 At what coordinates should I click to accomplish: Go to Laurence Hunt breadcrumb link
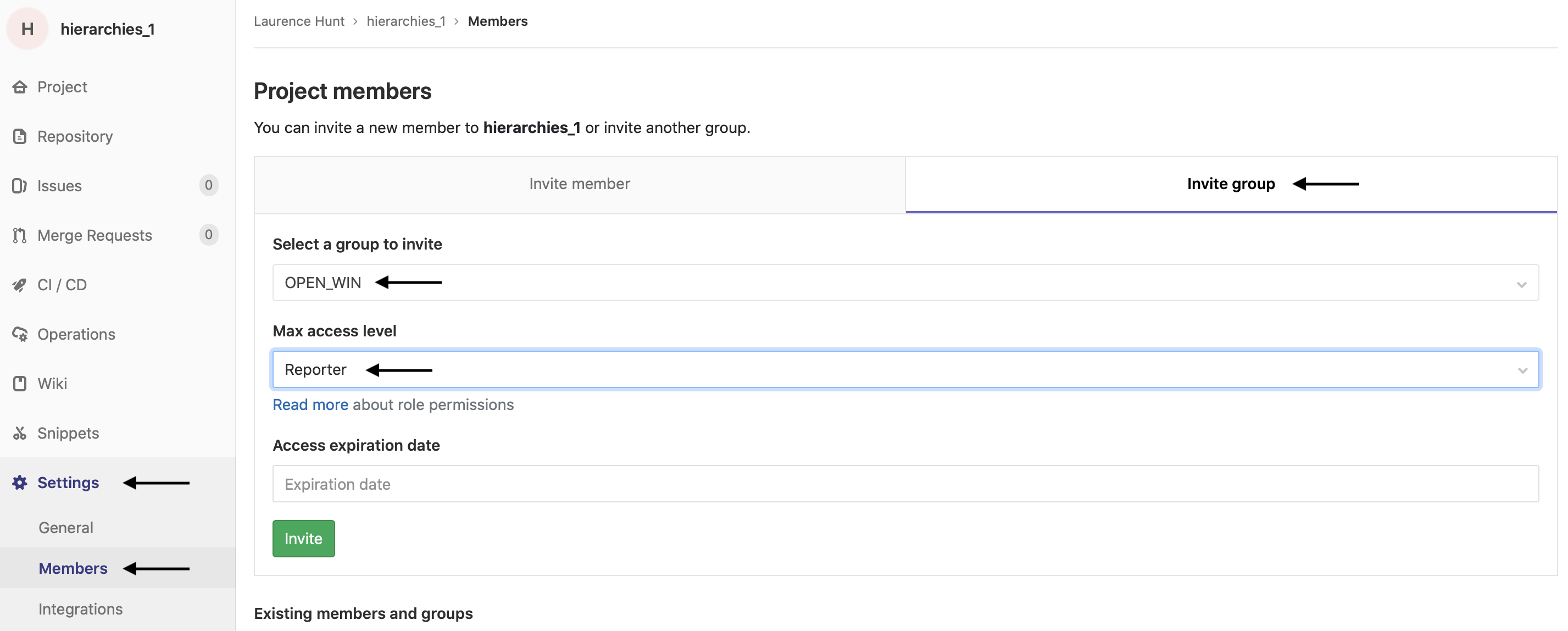click(x=298, y=21)
